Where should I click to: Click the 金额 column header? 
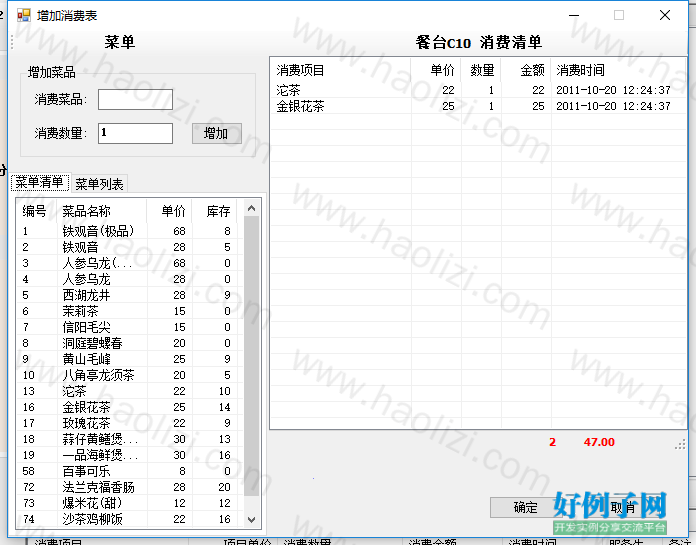pos(526,70)
